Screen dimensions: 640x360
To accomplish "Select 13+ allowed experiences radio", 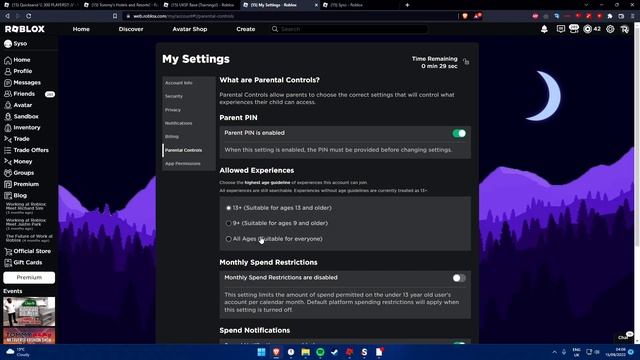I will click(x=229, y=208).
